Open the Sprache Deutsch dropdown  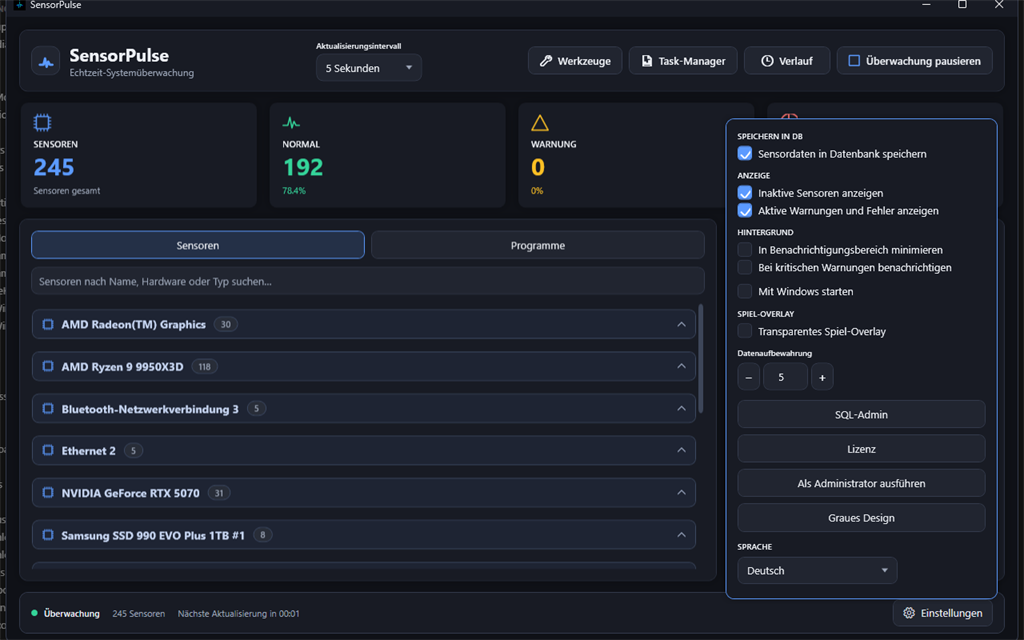pos(817,570)
